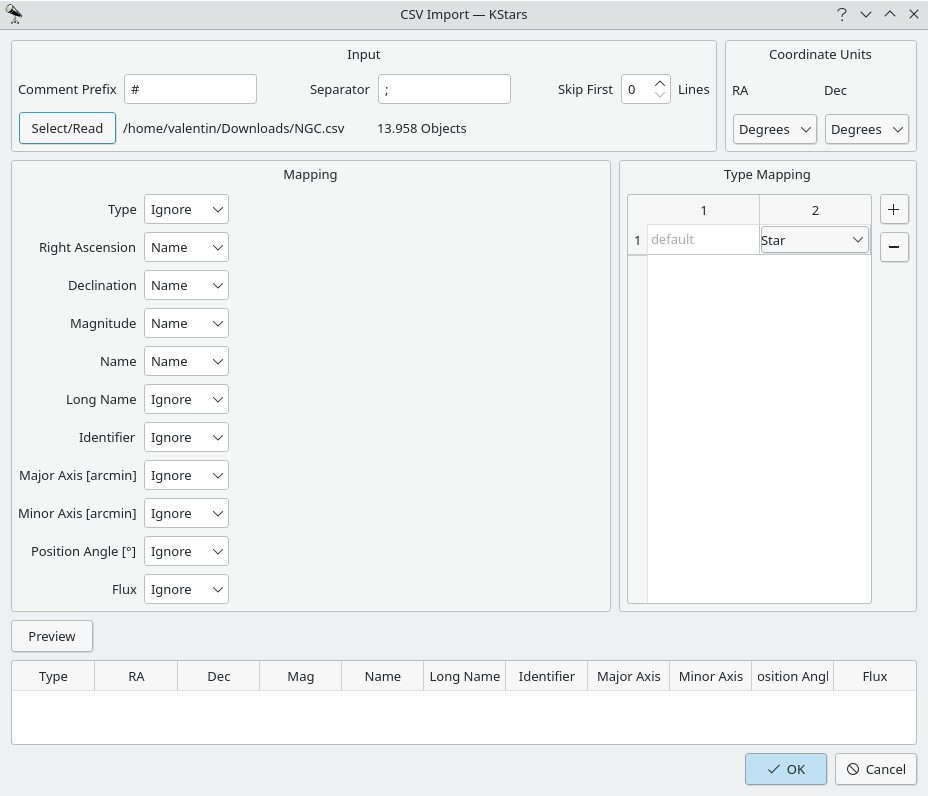Increase the Skip First lines value
The image size is (928, 796).
pos(660,83)
